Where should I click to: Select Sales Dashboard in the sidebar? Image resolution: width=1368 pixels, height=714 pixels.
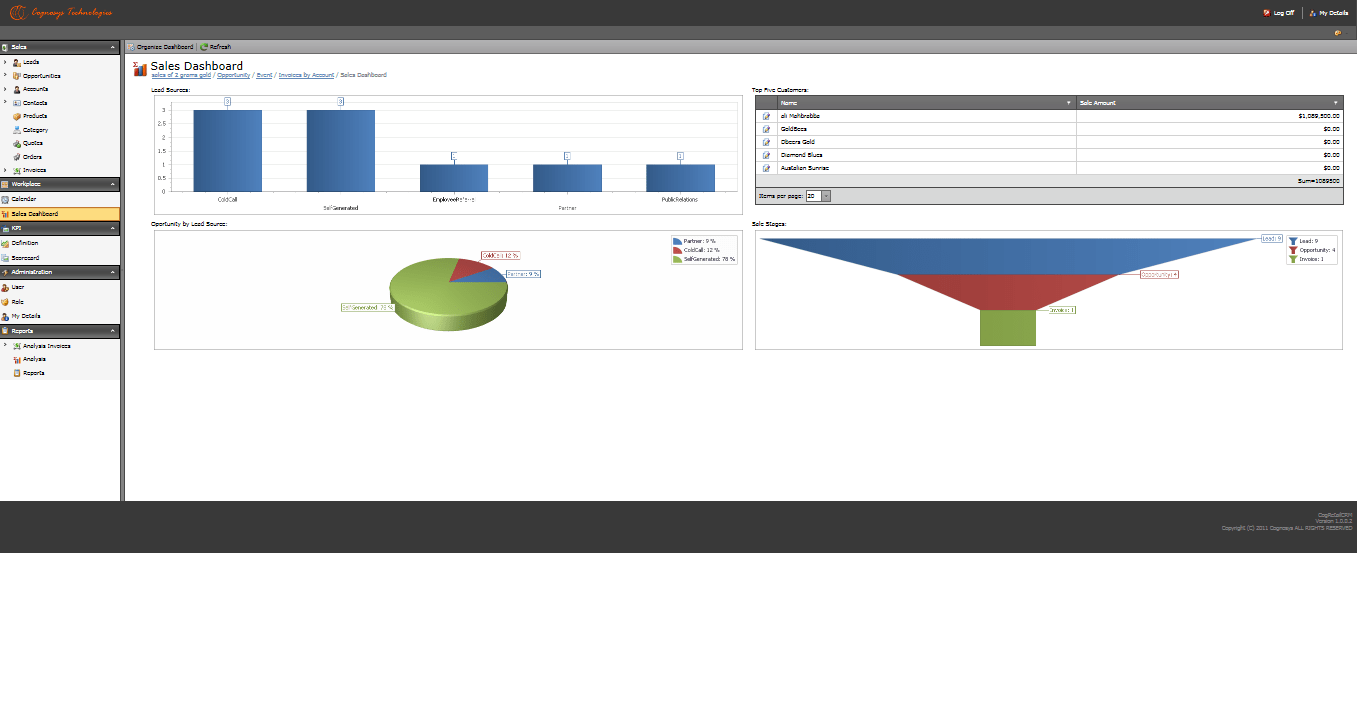(34, 214)
